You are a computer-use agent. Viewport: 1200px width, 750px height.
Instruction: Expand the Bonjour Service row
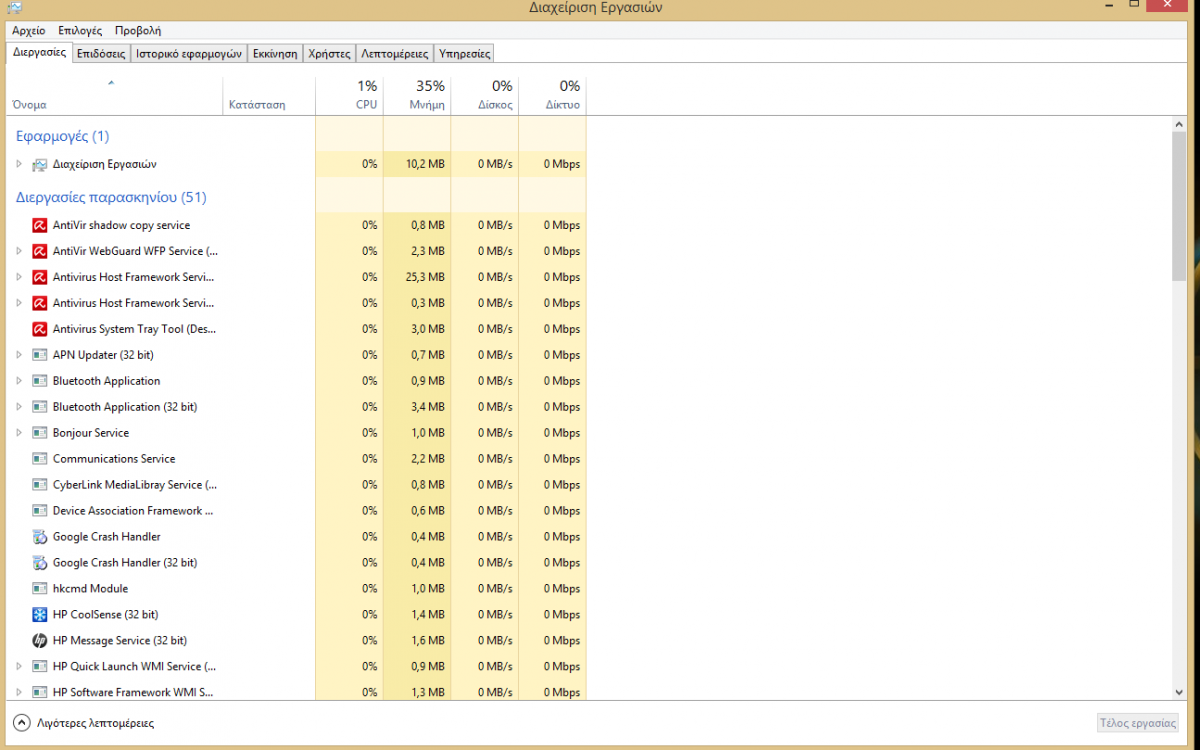click(x=19, y=433)
